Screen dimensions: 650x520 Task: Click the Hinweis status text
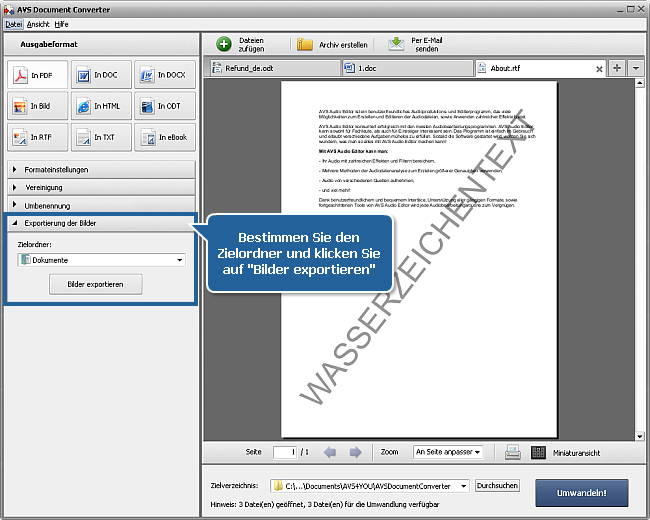(x=325, y=504)
